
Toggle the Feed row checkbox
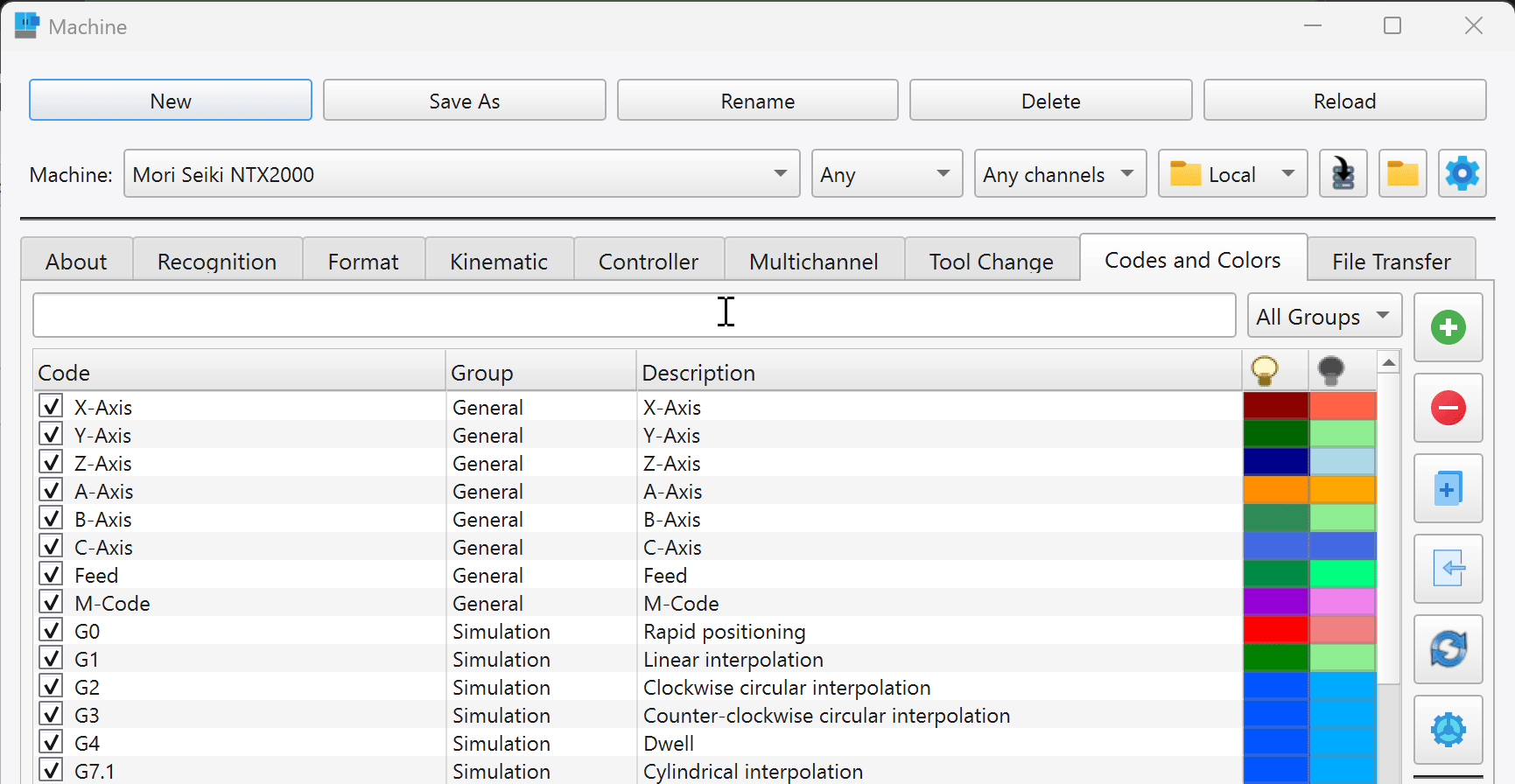52,574
